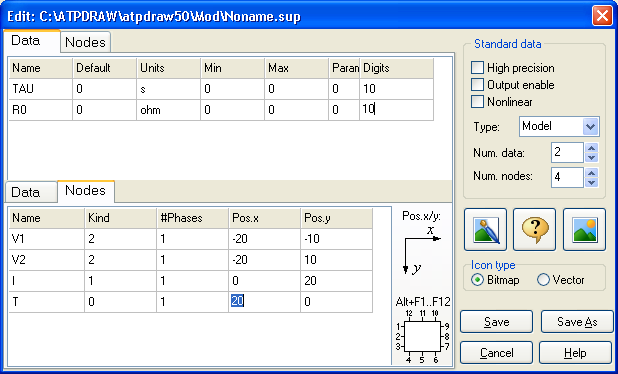Click the #Phases column header

pyautogui.click(x=192, y=218)
